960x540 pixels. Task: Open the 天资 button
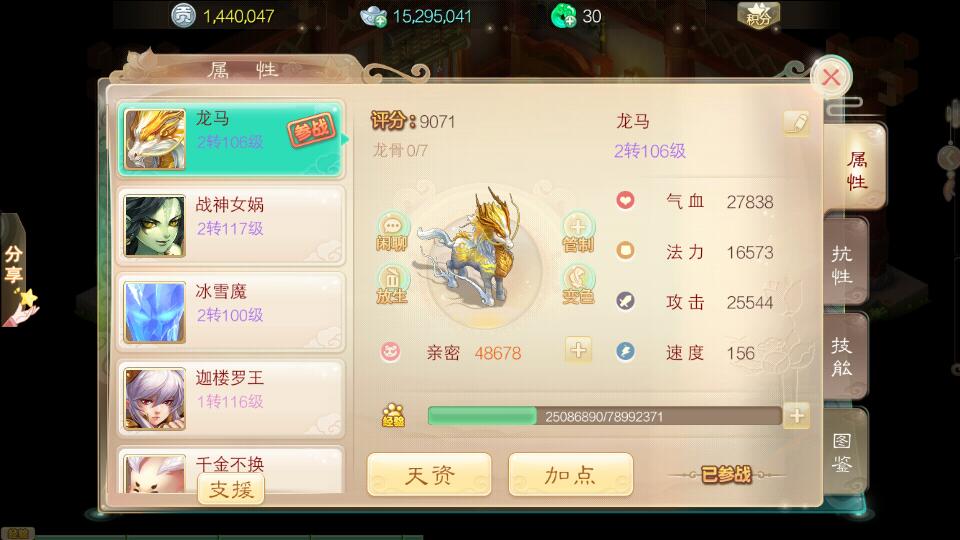[x=429, y=474]
